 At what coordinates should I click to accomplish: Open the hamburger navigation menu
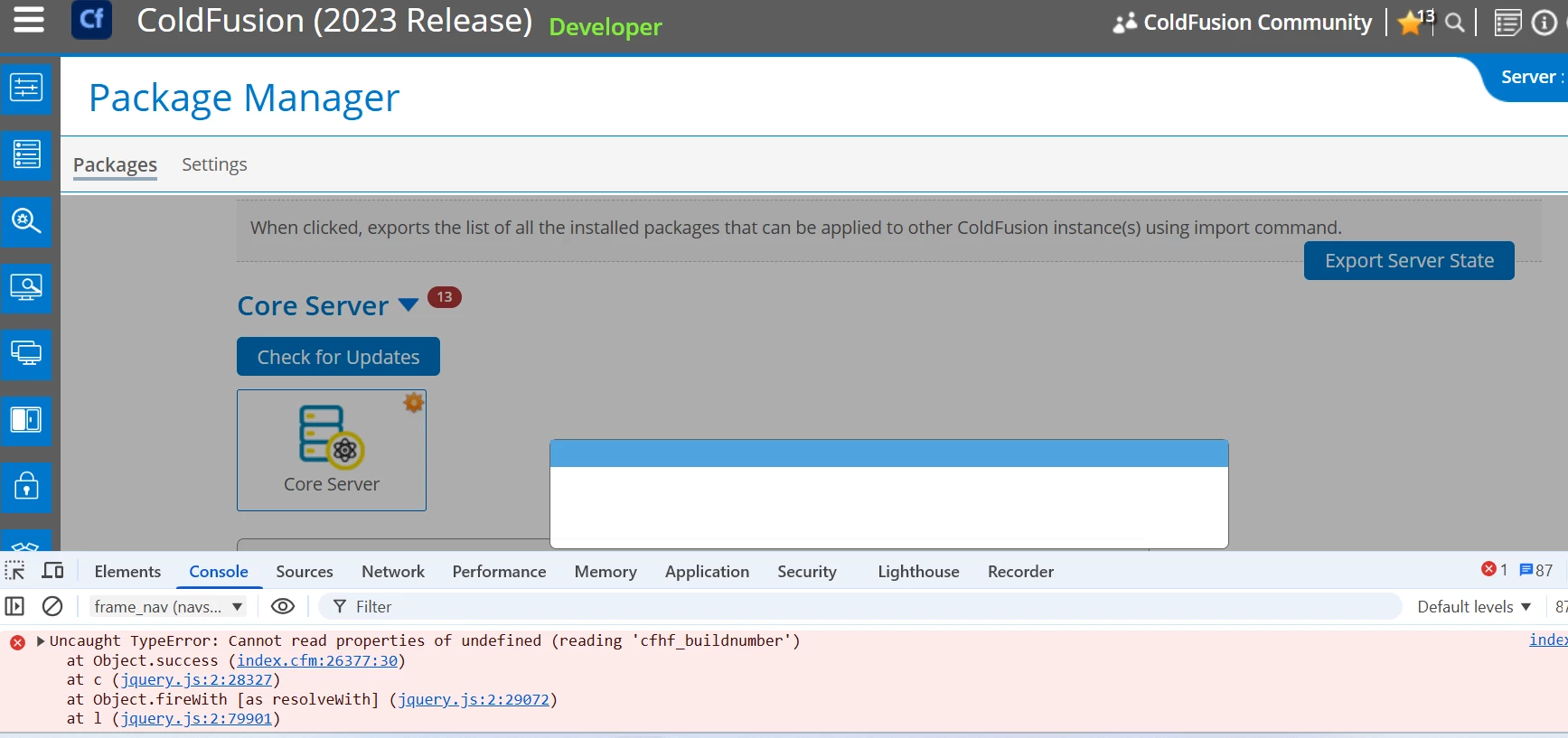[28, 19]
